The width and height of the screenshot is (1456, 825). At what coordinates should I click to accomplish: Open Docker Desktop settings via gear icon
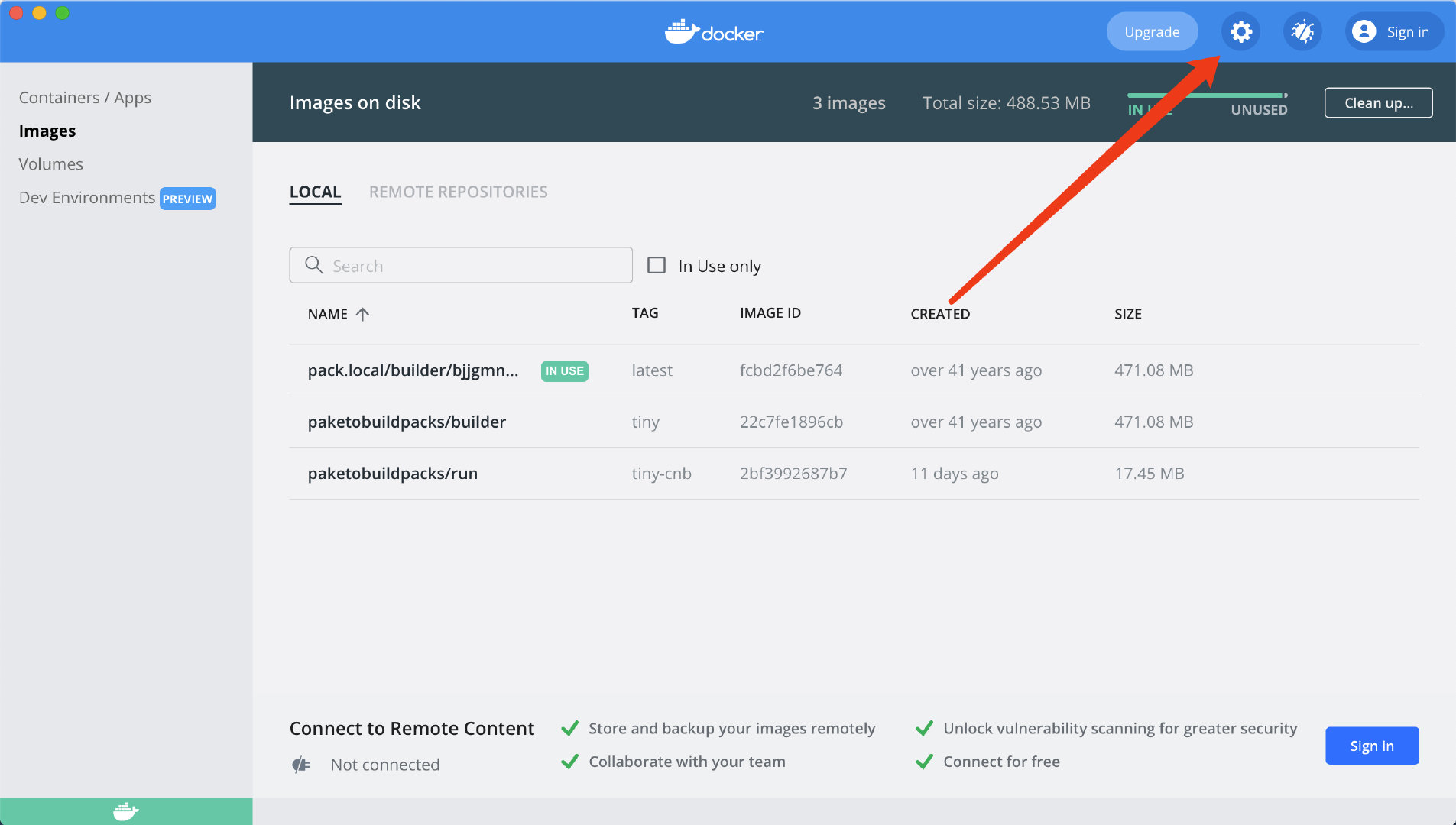point(1240,31)
